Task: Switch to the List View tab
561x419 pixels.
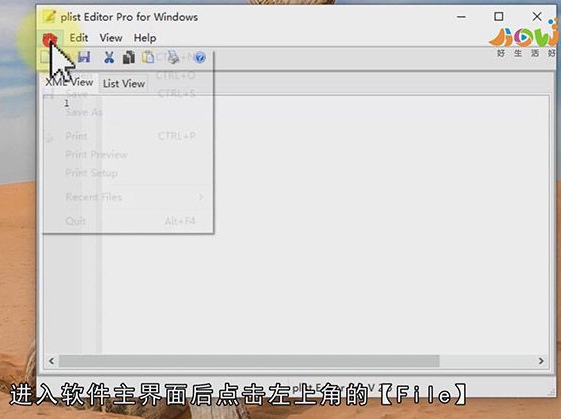Action: 124,84
